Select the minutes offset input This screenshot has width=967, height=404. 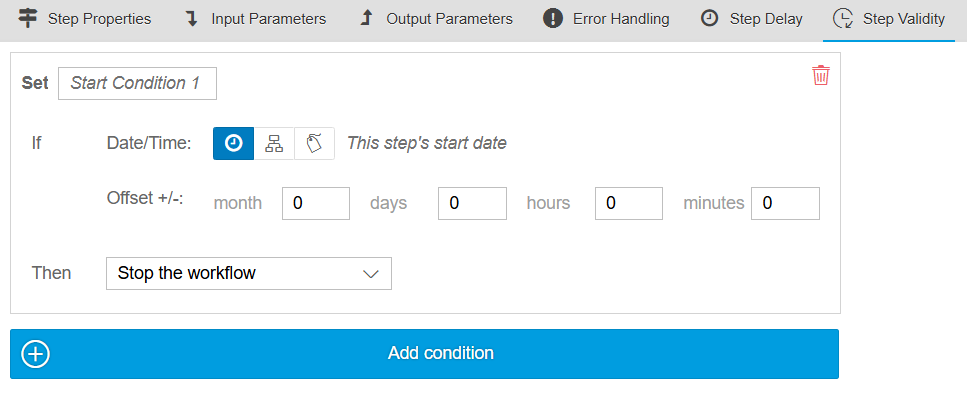coord(785,203)
